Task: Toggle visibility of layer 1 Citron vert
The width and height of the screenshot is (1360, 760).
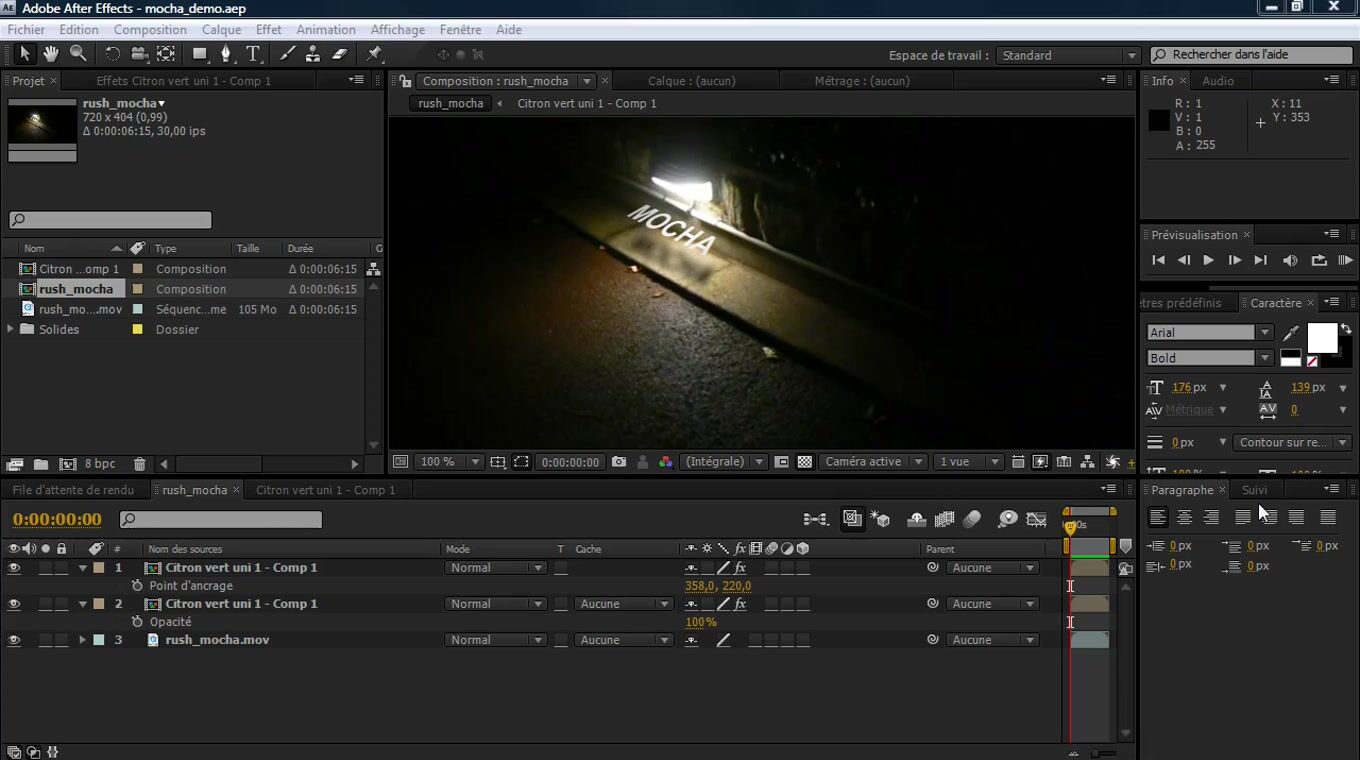Action: click(x=14, y=568)
